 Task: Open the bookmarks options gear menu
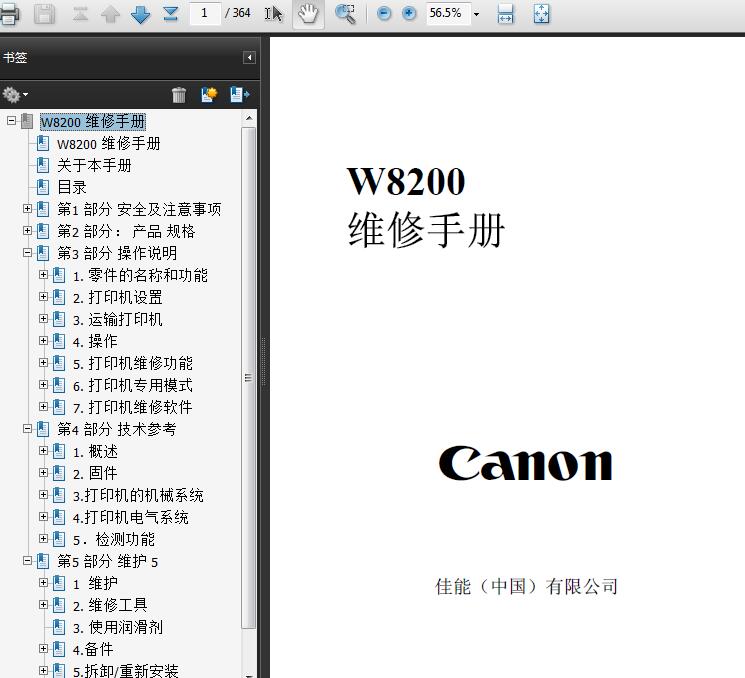pyautogui.click(x=14, y=95)
